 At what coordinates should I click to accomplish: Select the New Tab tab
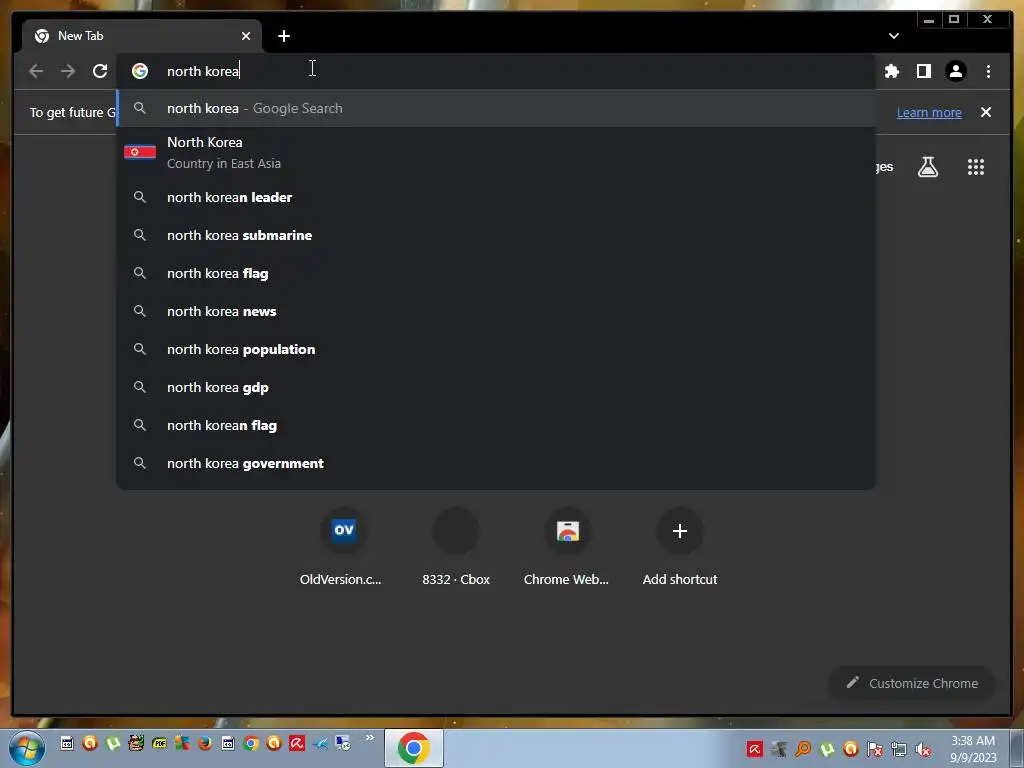click(142, 36)
